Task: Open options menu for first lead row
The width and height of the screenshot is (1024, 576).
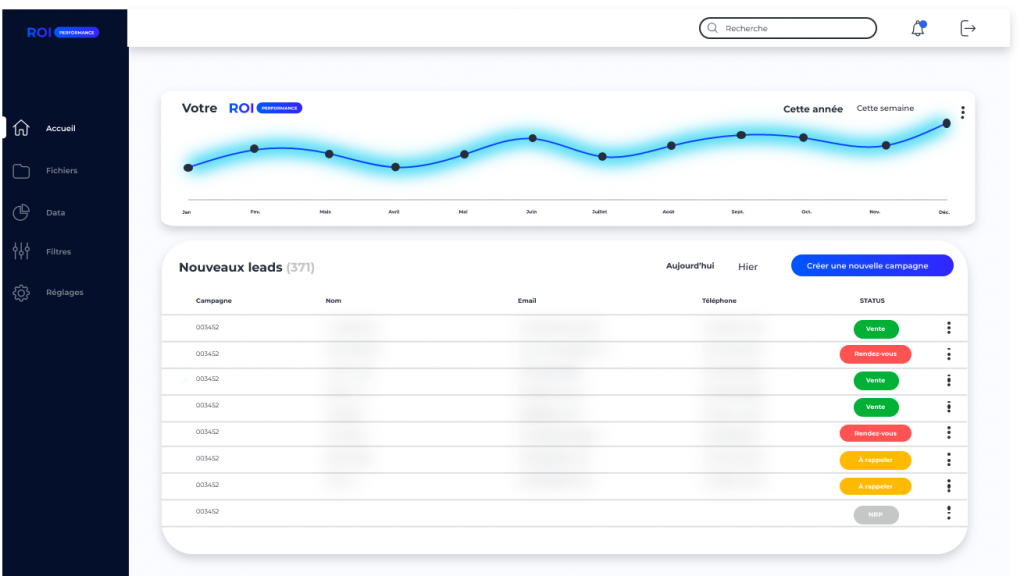Action: click(948, 328)
